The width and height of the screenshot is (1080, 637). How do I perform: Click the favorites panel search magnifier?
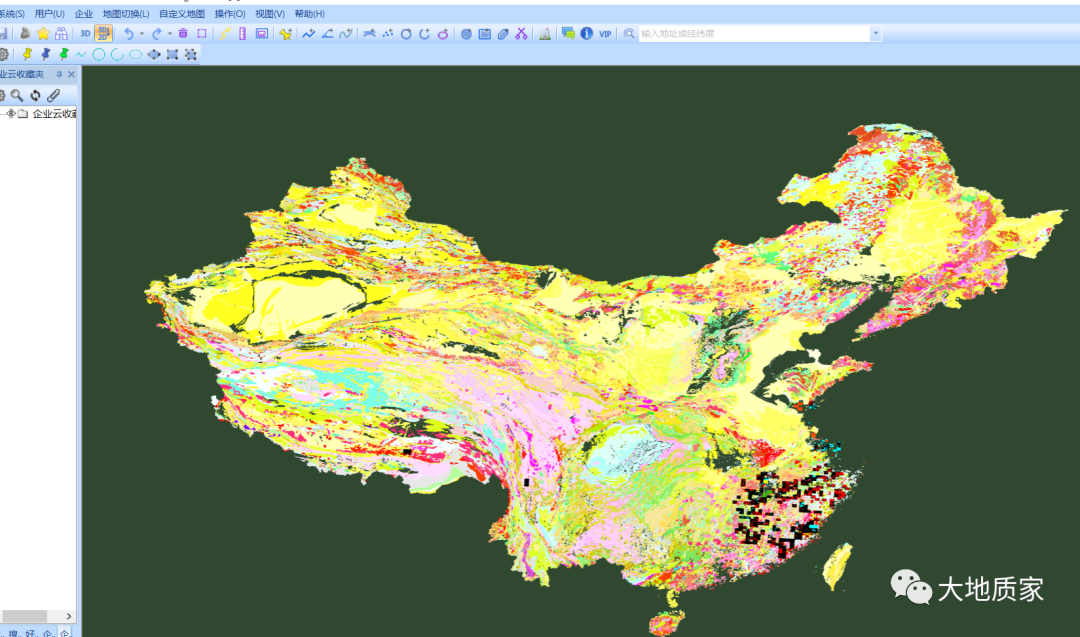coord(17,96)
